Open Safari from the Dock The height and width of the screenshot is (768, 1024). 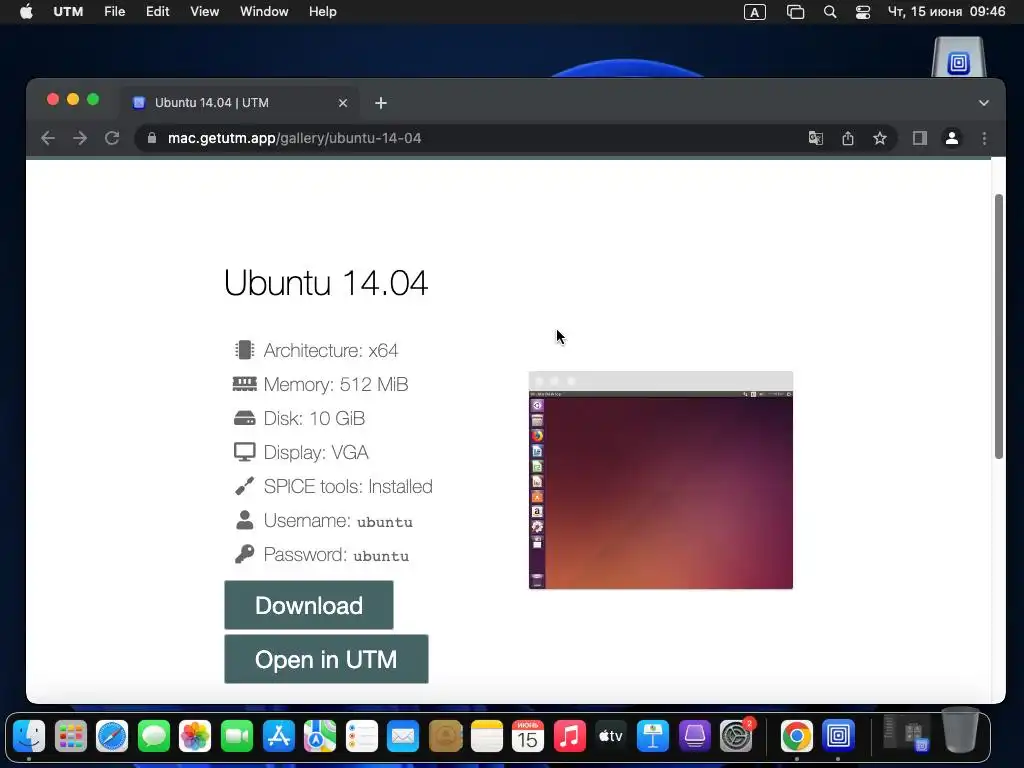click(112, 737)
